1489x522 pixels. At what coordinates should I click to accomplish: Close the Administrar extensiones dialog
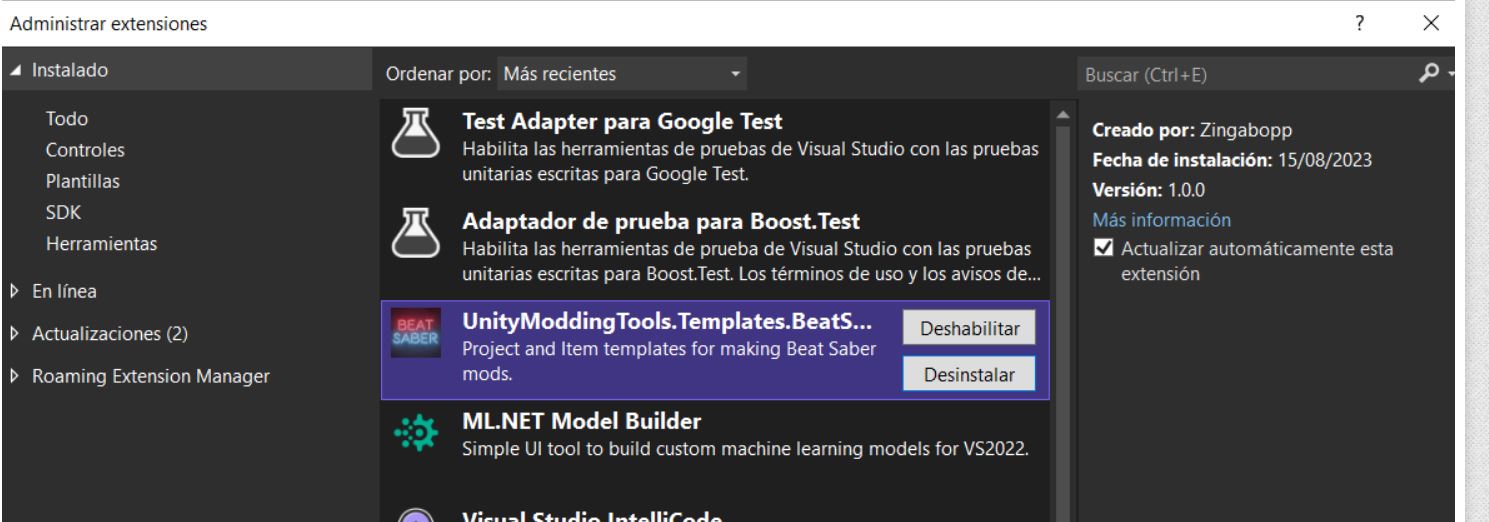(x=1433, y=22)
